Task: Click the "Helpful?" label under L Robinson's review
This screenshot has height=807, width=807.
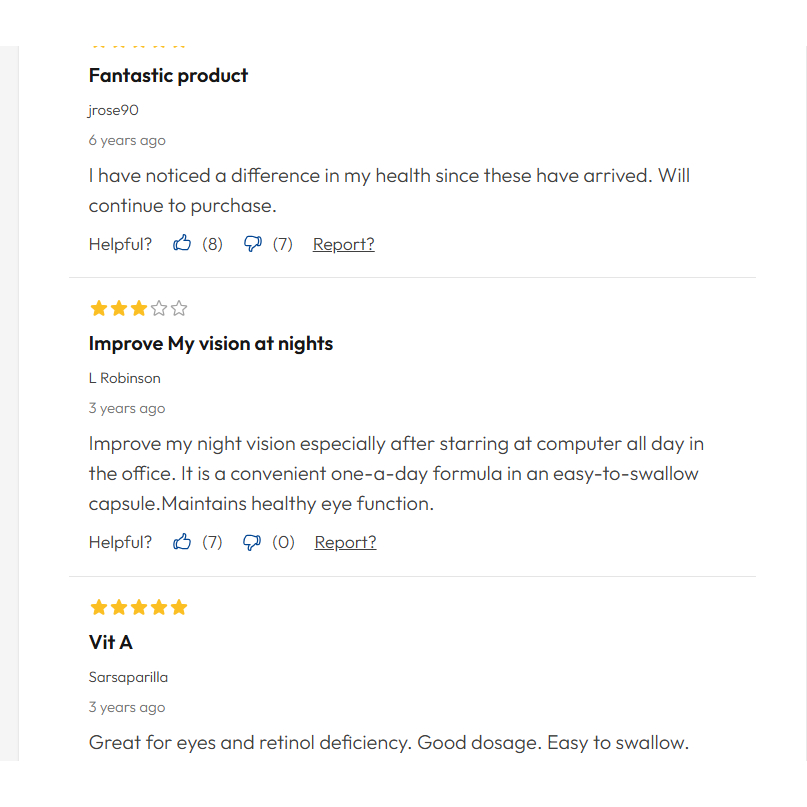Action: pyautogui.click(x=120, y=542)
